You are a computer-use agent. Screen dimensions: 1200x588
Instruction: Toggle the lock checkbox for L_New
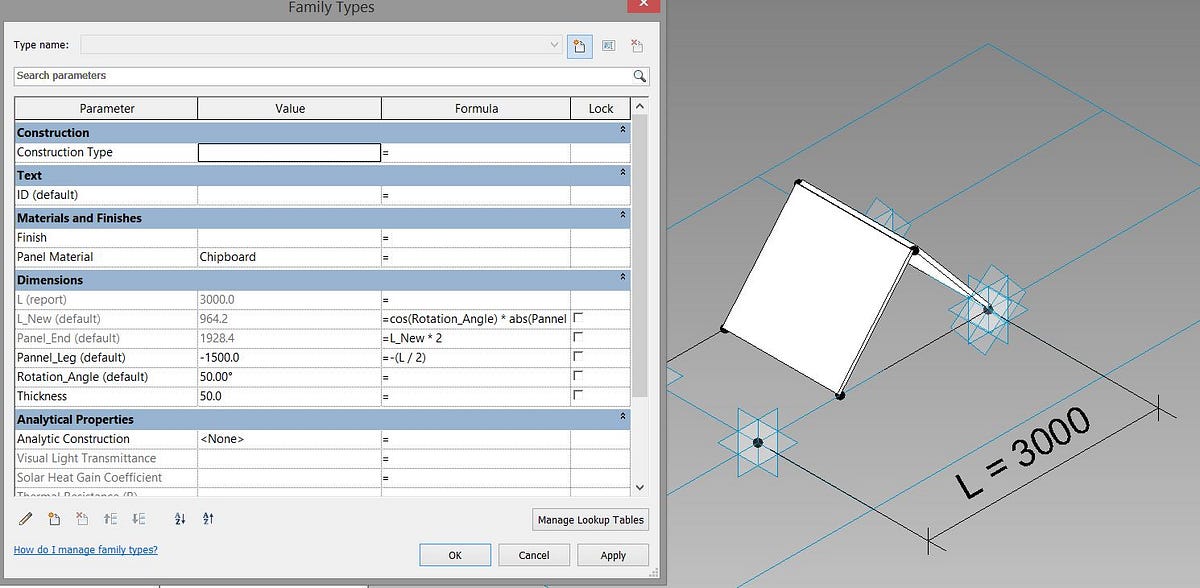click(577, 318)
